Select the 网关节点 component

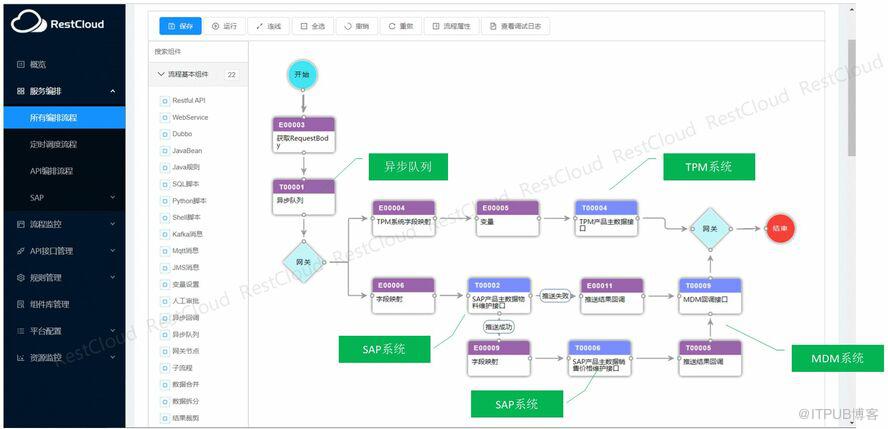point(181,351)
